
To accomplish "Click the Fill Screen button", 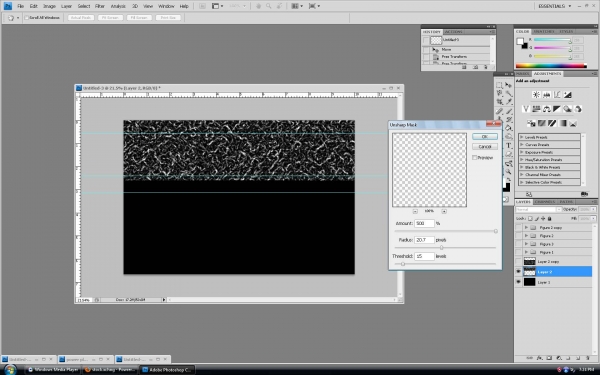I will point(139,18).
